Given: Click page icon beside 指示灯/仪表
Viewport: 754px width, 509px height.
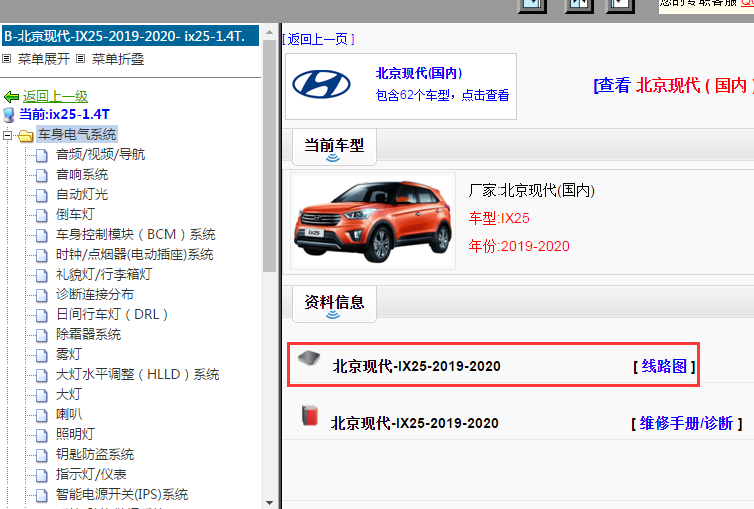Looking at the screenshot, I should pos(42,475).
